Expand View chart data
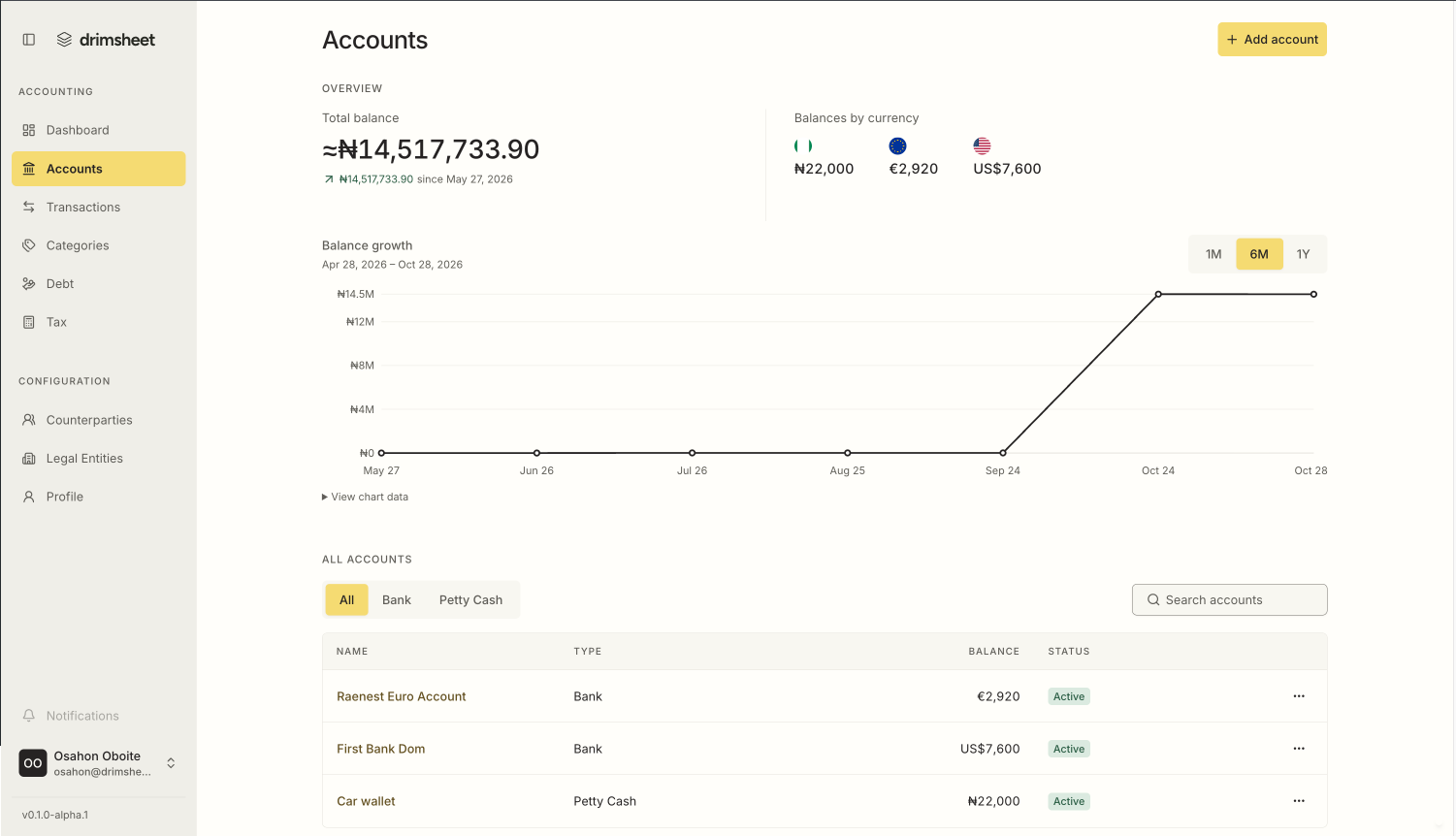 click(x=366, y=497)
